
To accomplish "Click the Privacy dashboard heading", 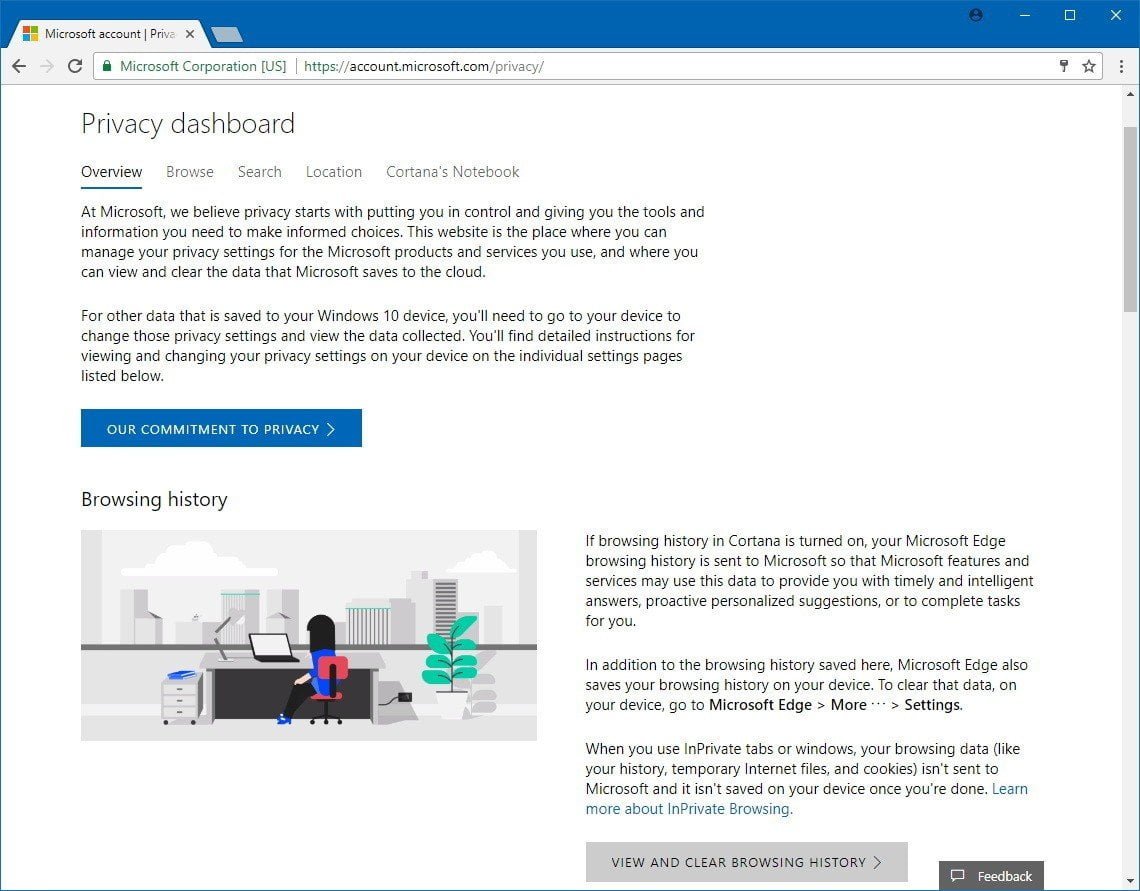I will tap(188, 124).
